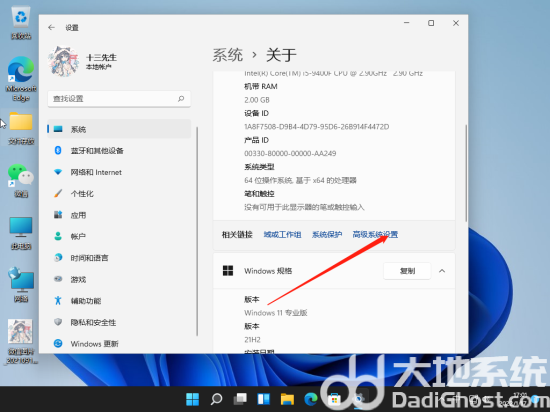Click the search magnifier in settings search box
The height and width of the screenshot is (412, 550).
181,99
